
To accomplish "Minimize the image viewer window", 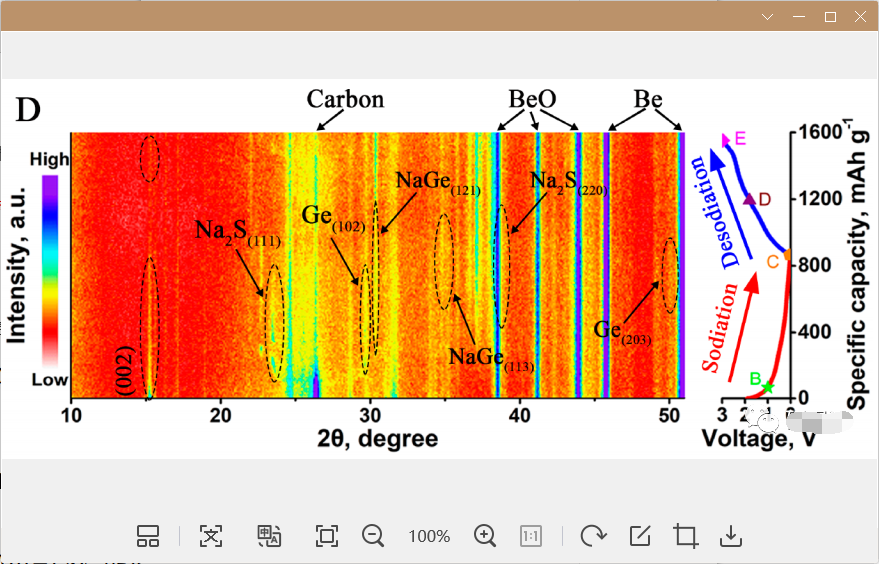I will (798, 17).
